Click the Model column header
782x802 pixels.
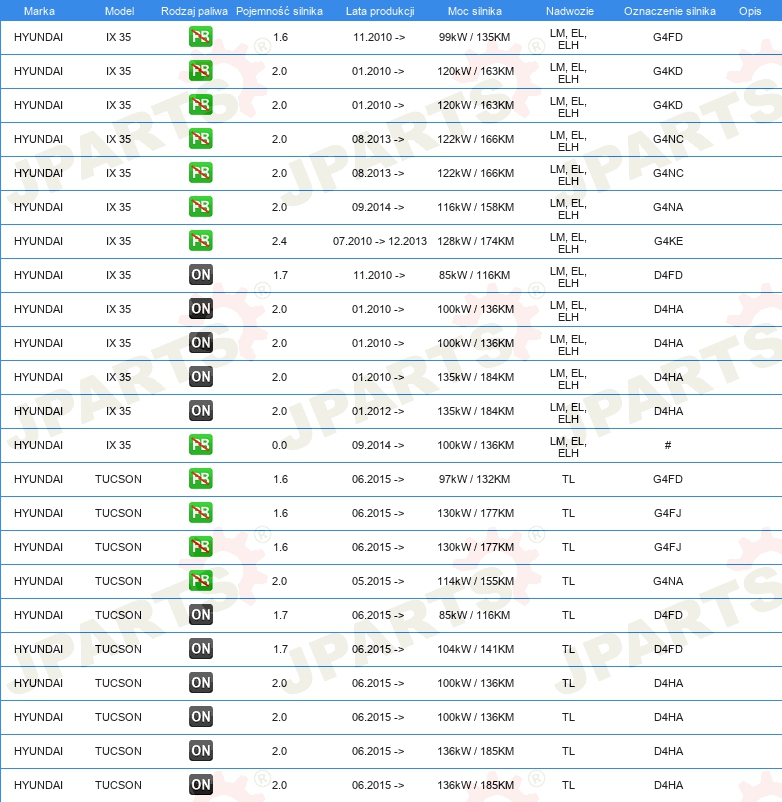coord(119,11)
